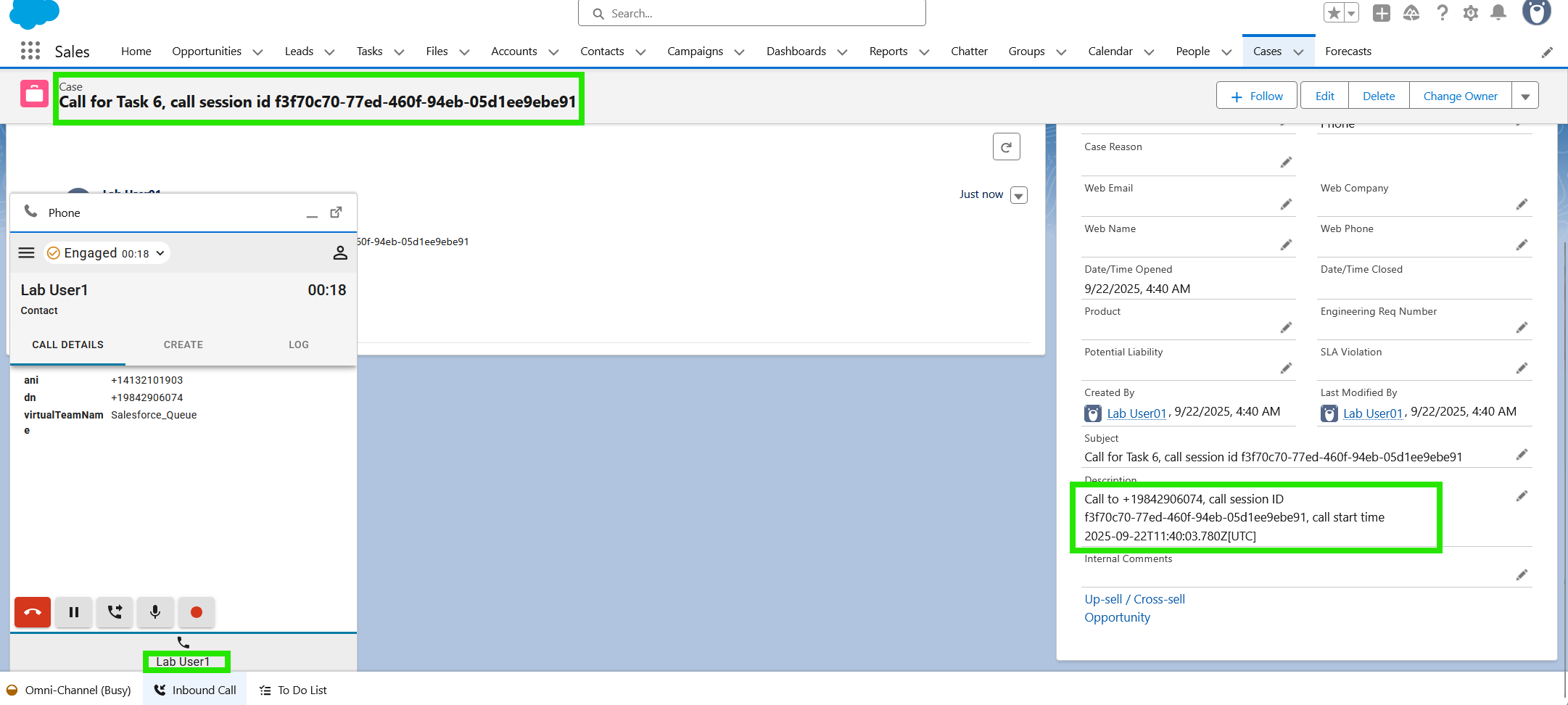Image resolution: width=1568 pixels, height=705 pixels.
Task: Click the Favorites star icon
Action: [1334, 13]
